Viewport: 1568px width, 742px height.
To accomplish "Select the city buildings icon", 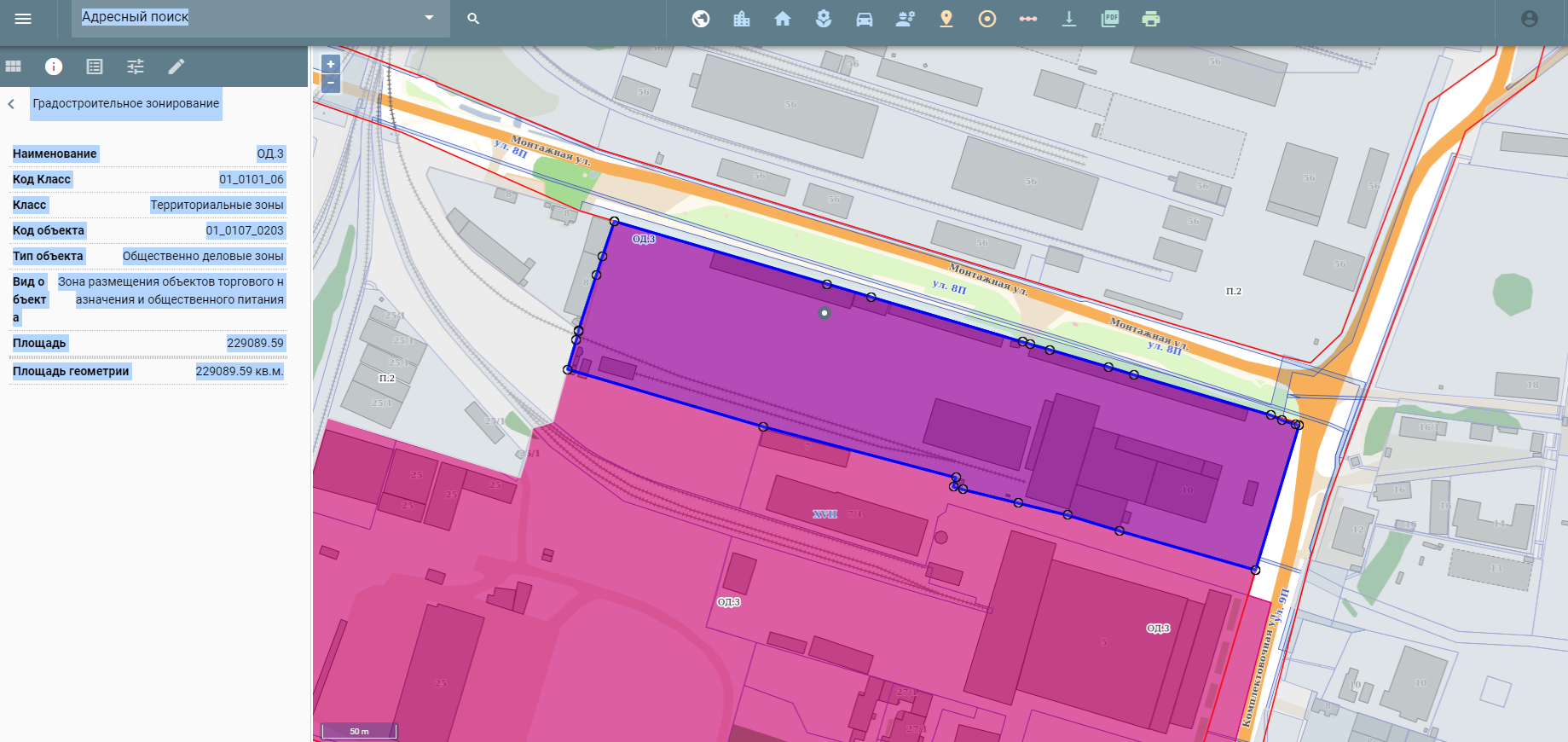I will pos(742,19).
